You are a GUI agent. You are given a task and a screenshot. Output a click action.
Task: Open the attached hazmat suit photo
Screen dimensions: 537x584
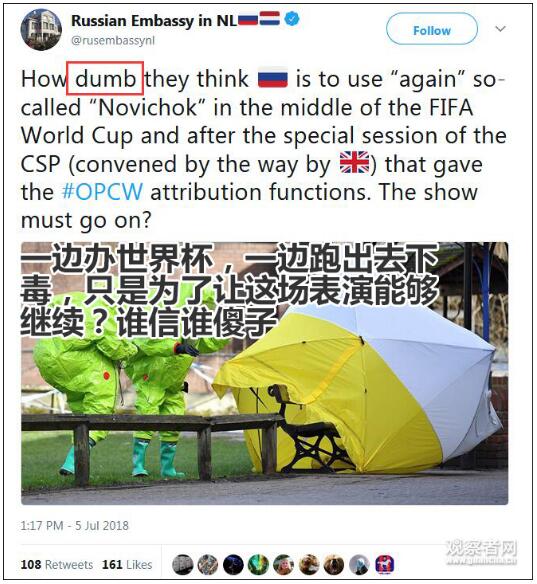coord(264,373)
